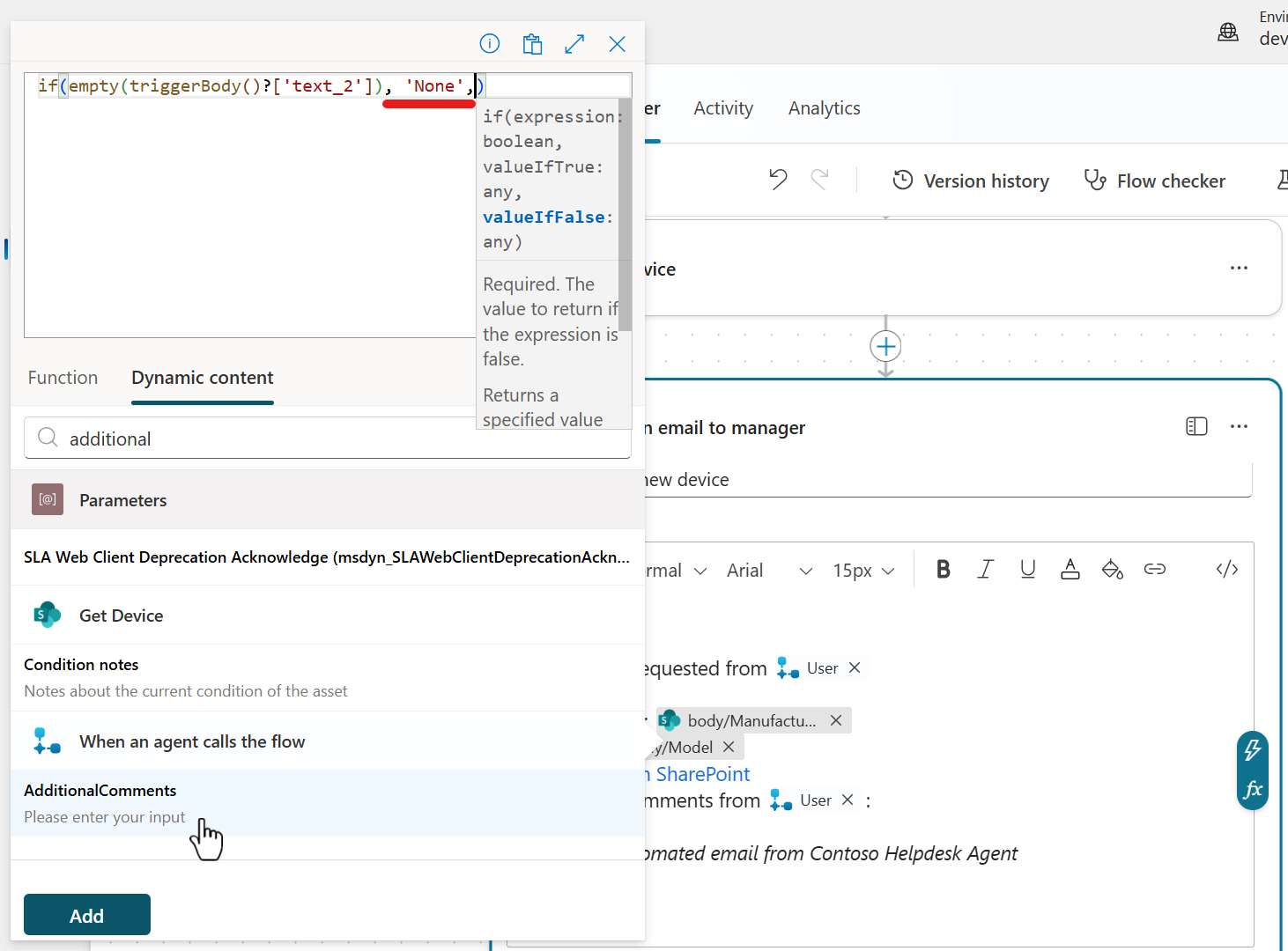The width and height of the screenshot is (1288, 951).
Task: Expand the expression editor to full size
Action: (x=574, y=44)
